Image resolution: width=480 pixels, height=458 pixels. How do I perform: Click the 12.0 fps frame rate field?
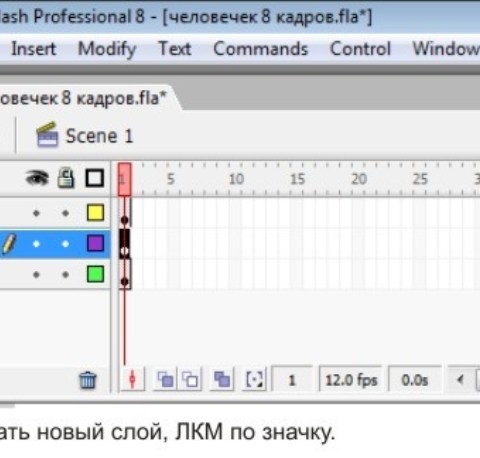point(351,380)
